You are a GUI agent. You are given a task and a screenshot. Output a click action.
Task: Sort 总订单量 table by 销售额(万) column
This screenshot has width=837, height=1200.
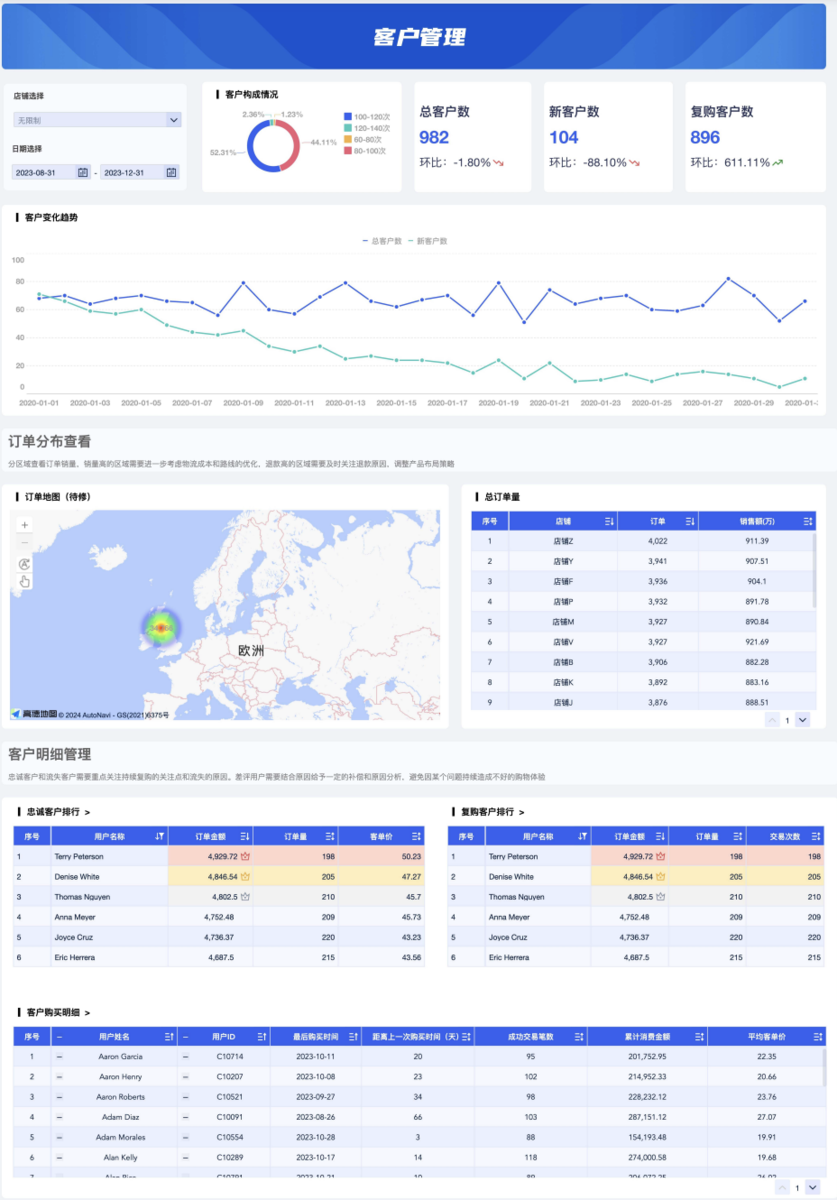point(808,521)
